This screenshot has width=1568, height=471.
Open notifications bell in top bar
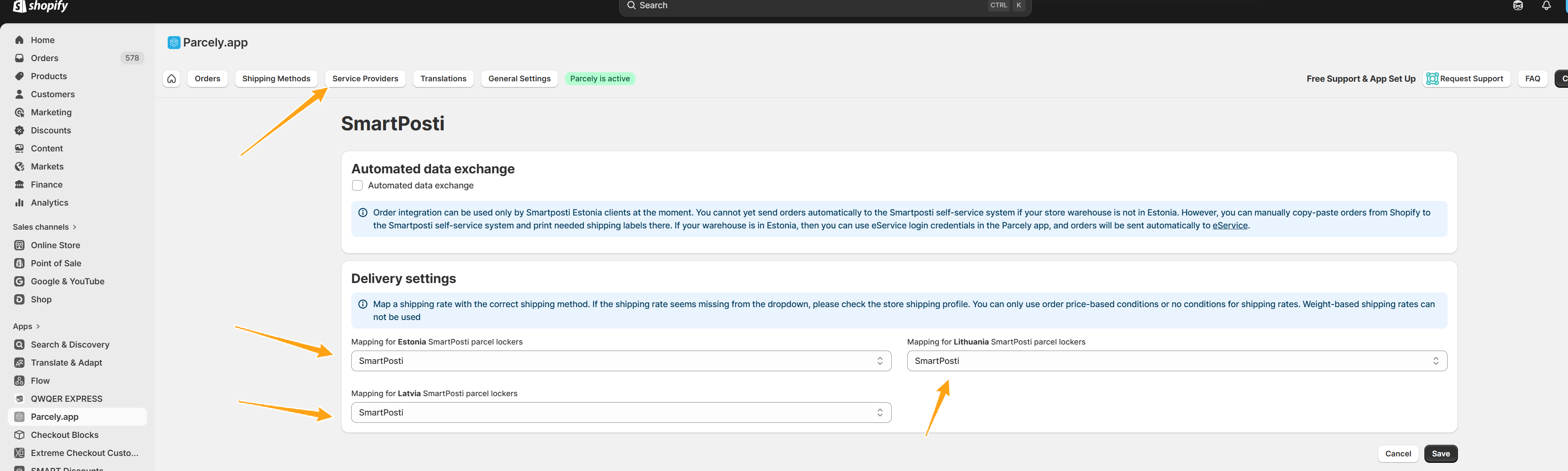[1546, 6]
